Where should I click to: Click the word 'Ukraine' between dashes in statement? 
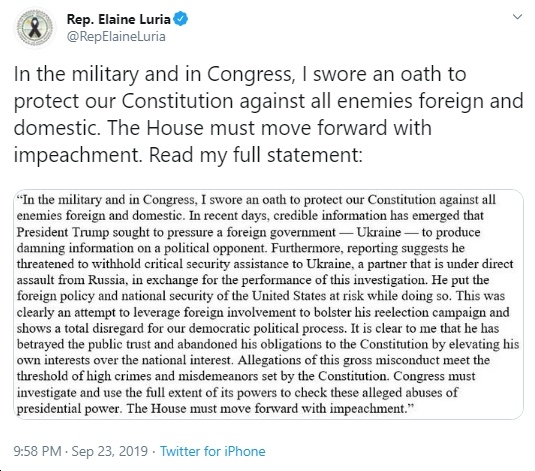(379, 232)
